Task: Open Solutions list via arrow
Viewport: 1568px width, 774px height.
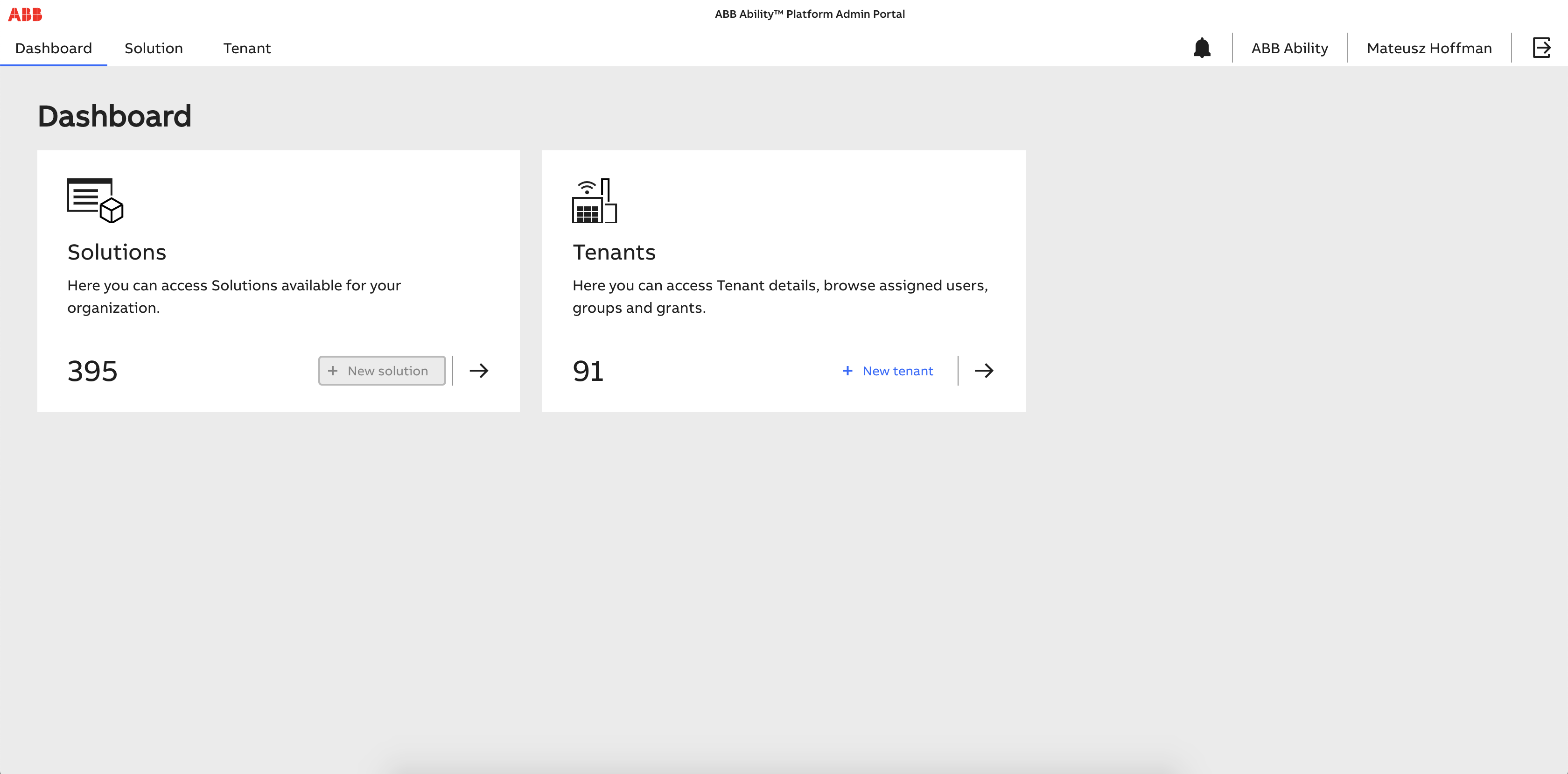Action: pos(479,370)
